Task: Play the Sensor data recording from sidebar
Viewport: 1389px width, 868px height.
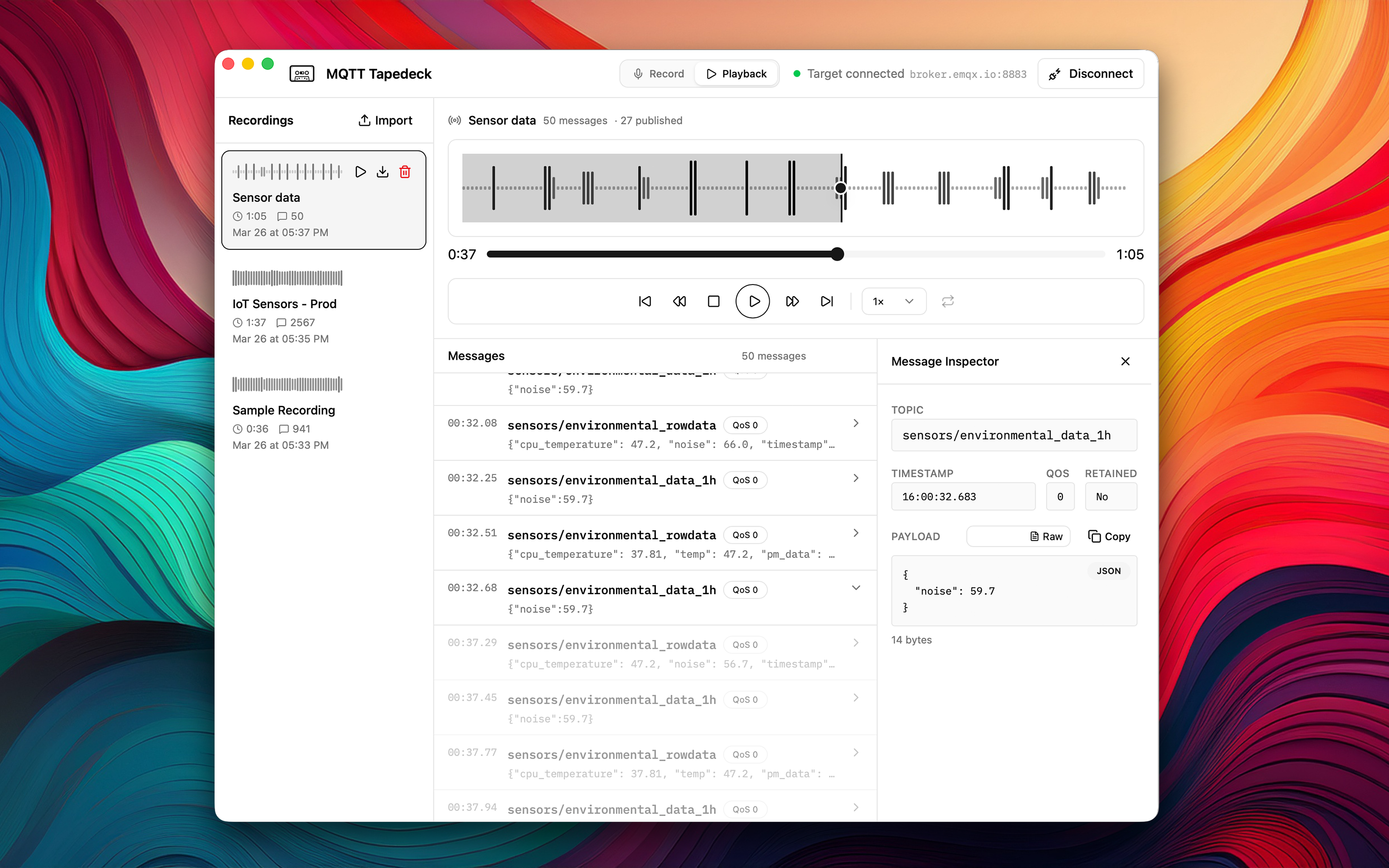Action: click(360, 171)
